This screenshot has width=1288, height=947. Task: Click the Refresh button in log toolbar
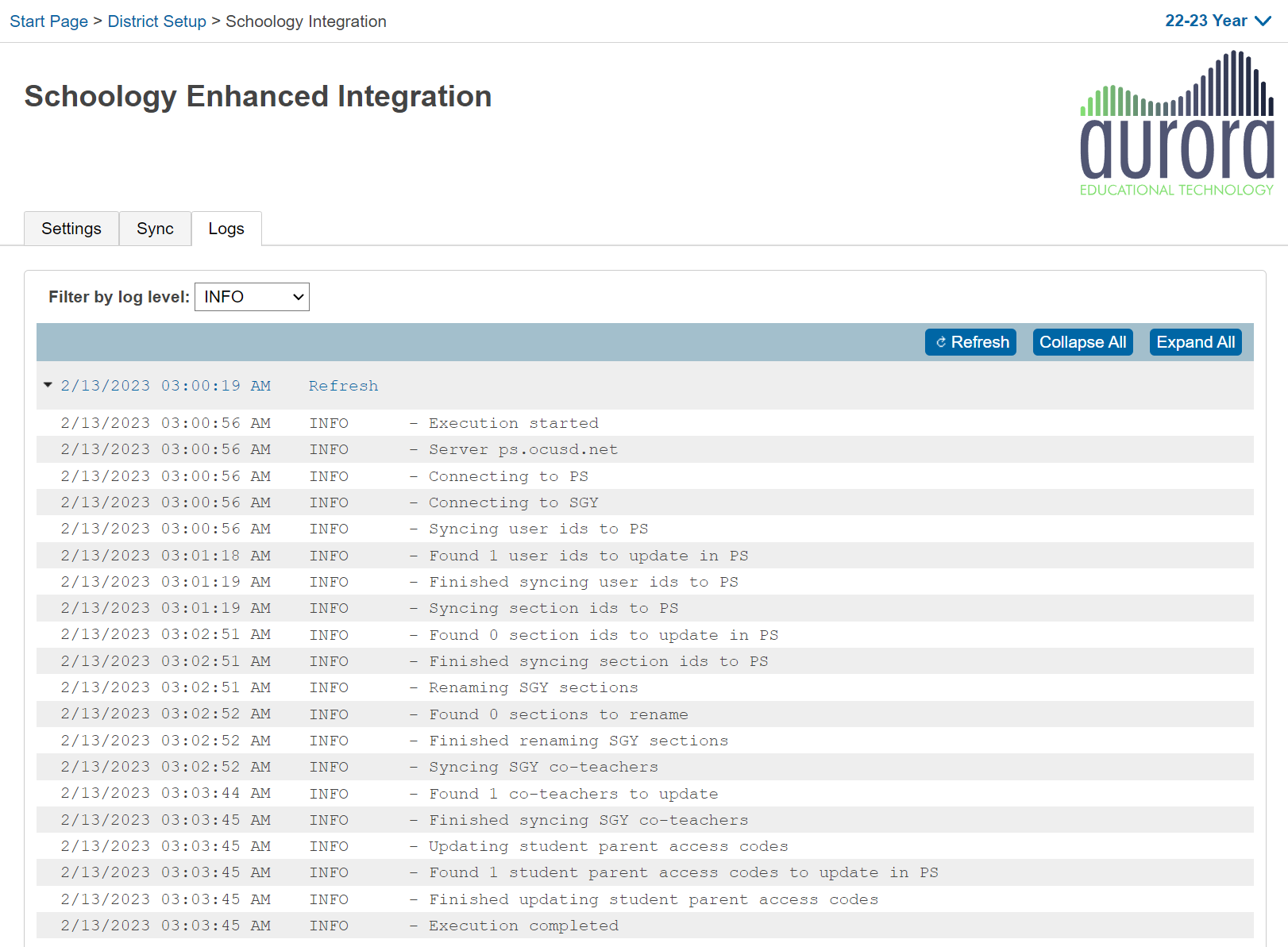(970, 342)
